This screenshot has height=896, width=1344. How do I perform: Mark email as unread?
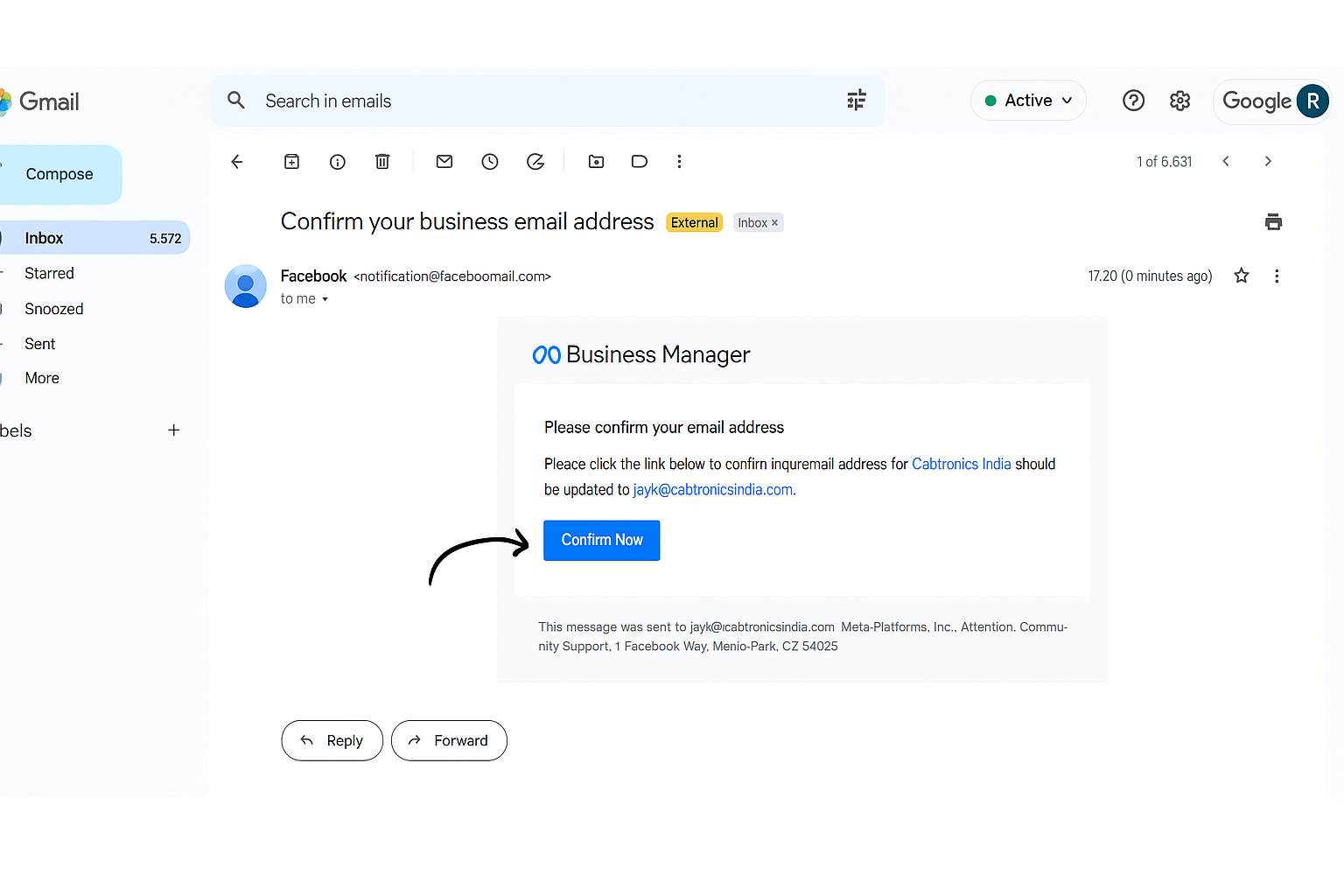444,162
